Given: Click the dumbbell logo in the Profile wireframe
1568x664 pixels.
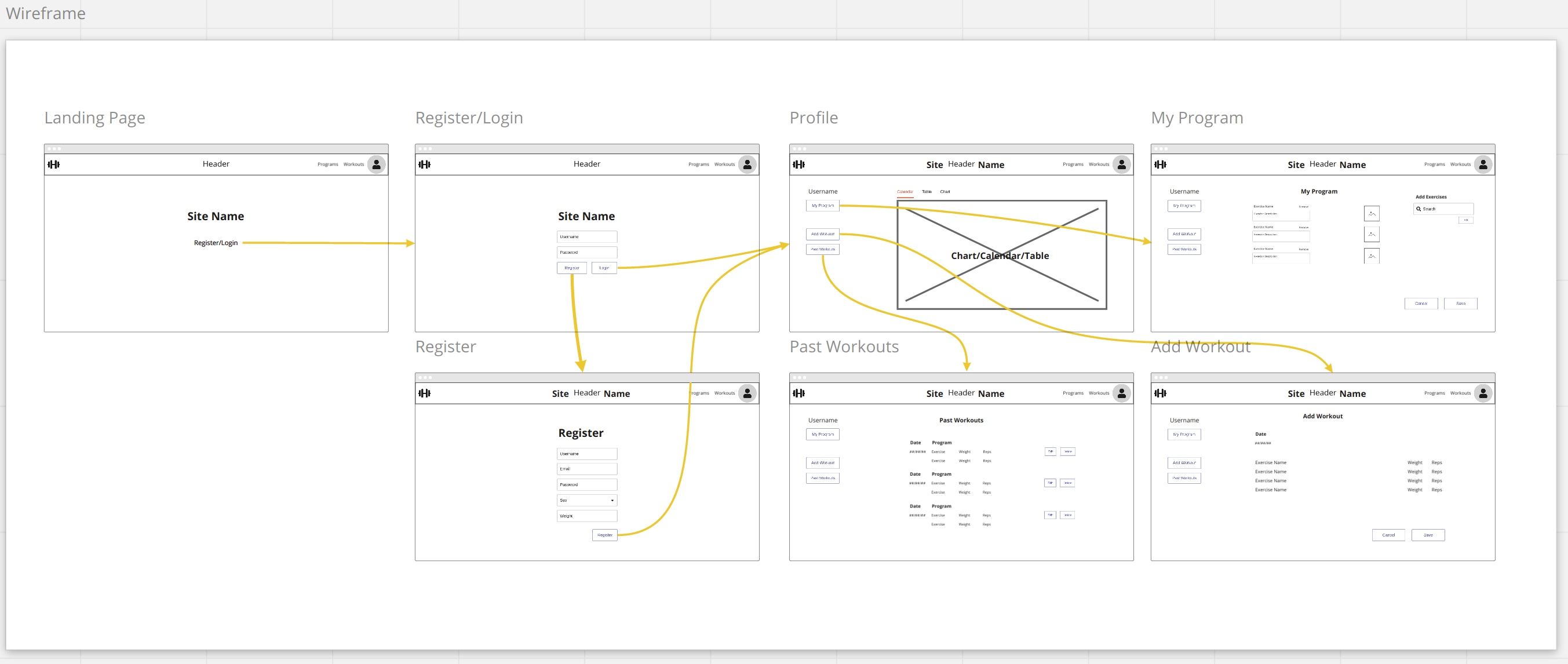Looking at the screenshot, I should click(798, 165).
